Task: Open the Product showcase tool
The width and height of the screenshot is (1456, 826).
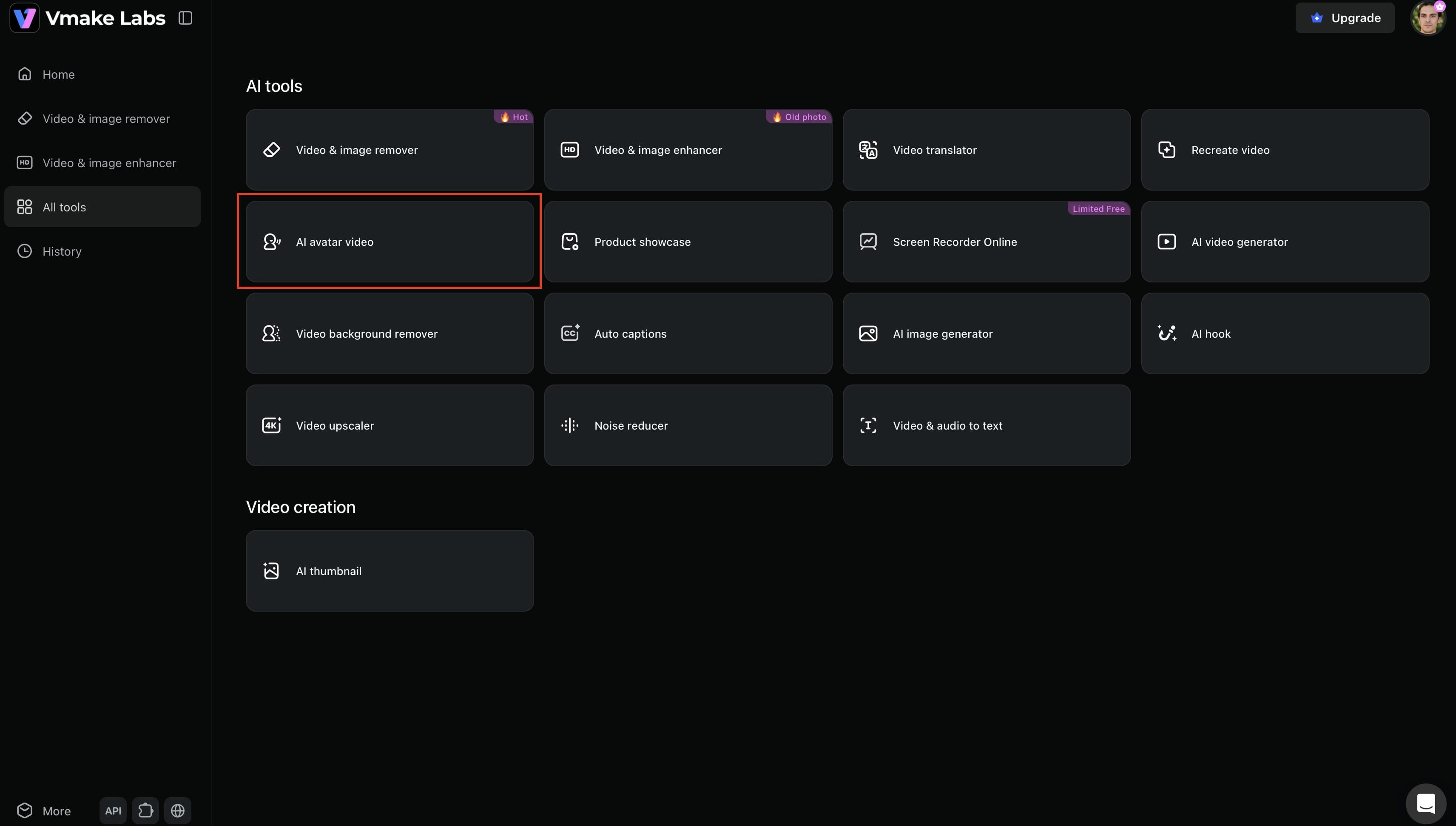Action: click(688, 242)
